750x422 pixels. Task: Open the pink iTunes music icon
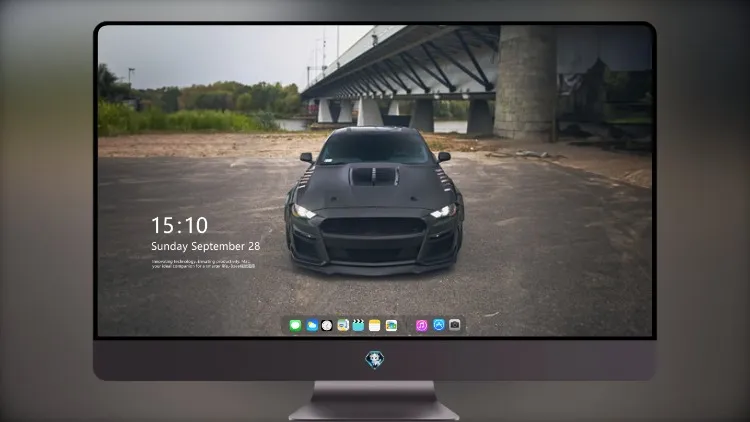(421, 325)
